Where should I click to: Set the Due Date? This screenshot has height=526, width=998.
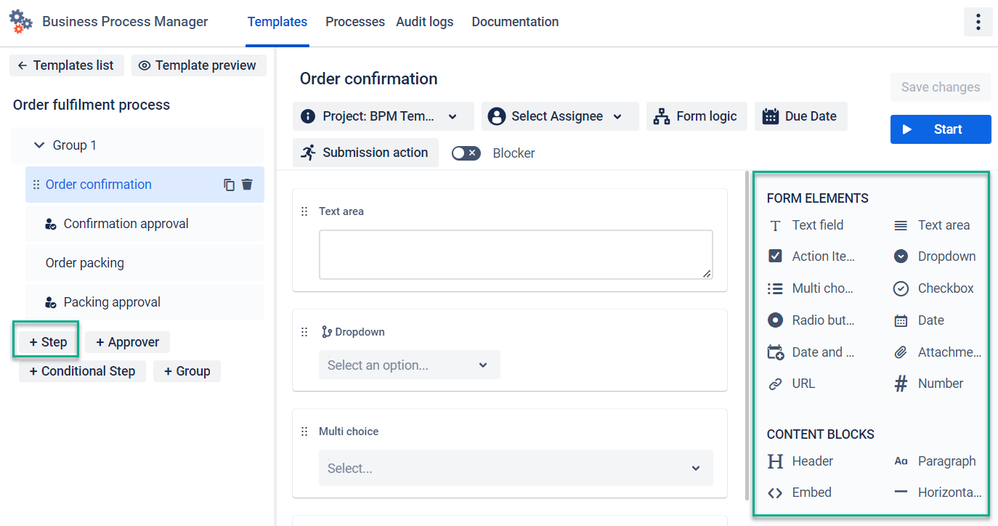pyautogui.click(x=801, y=116)
